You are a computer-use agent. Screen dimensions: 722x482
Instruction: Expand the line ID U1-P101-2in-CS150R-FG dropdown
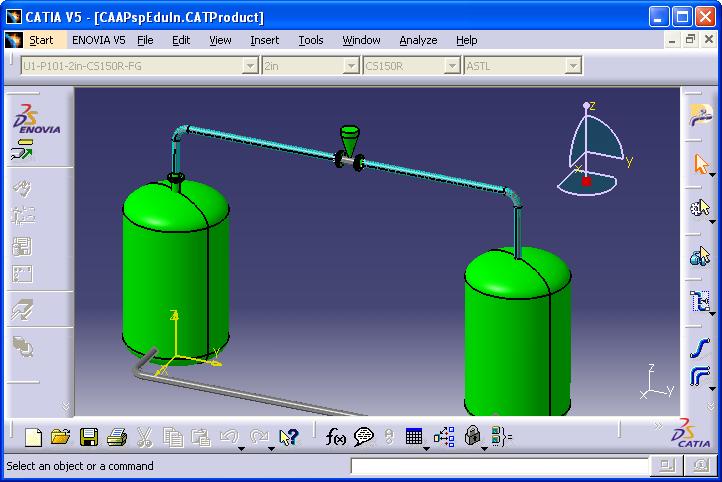(250, 66)
